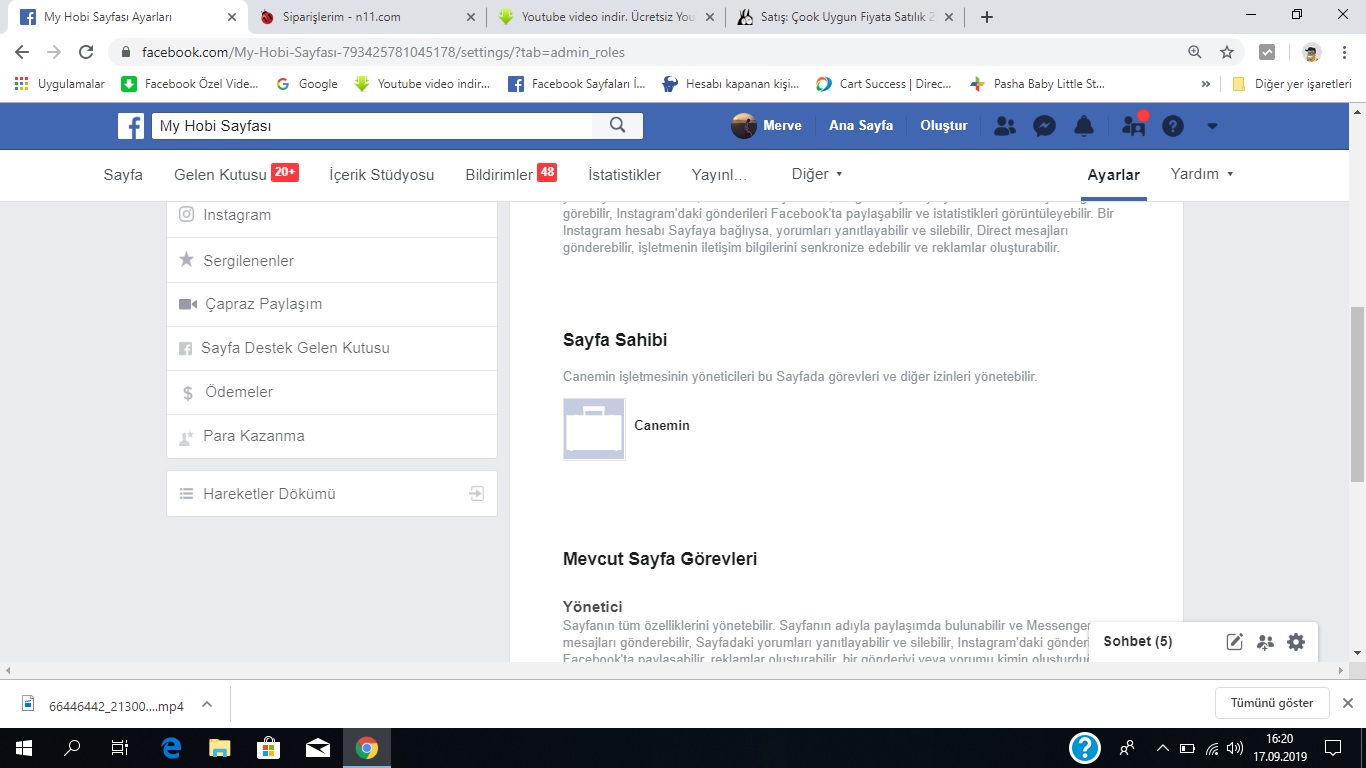Open Messenger icon in Facebook header
The image size is (1366, 768).
(x=1045, y=126)
